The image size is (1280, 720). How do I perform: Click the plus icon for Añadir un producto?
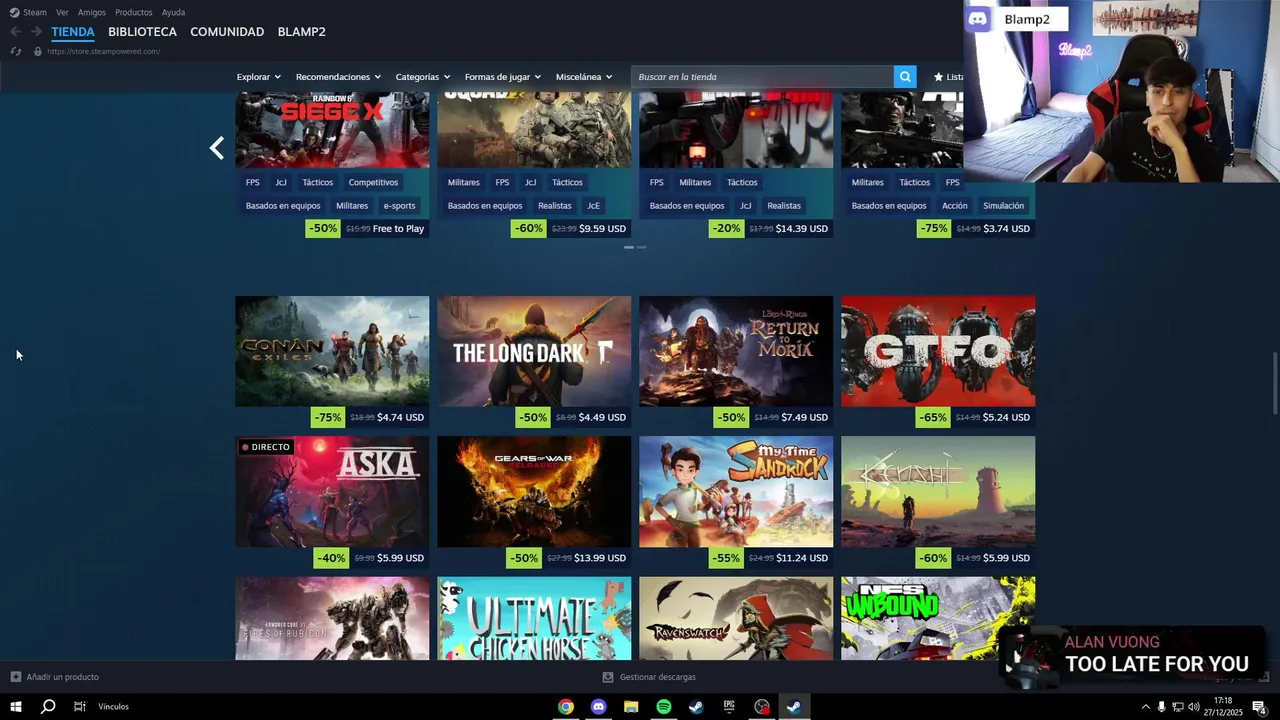tap(16, 677)
